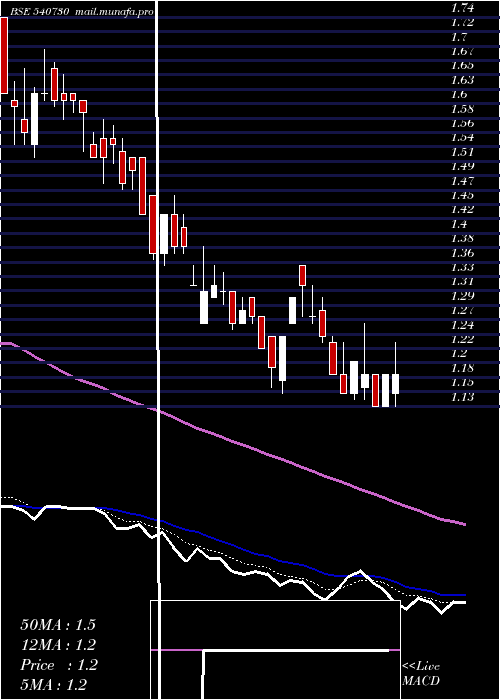Viewport: 500px width, 700px height.
Task: Click the 1.63 price axis label
Action: (462, 80)
